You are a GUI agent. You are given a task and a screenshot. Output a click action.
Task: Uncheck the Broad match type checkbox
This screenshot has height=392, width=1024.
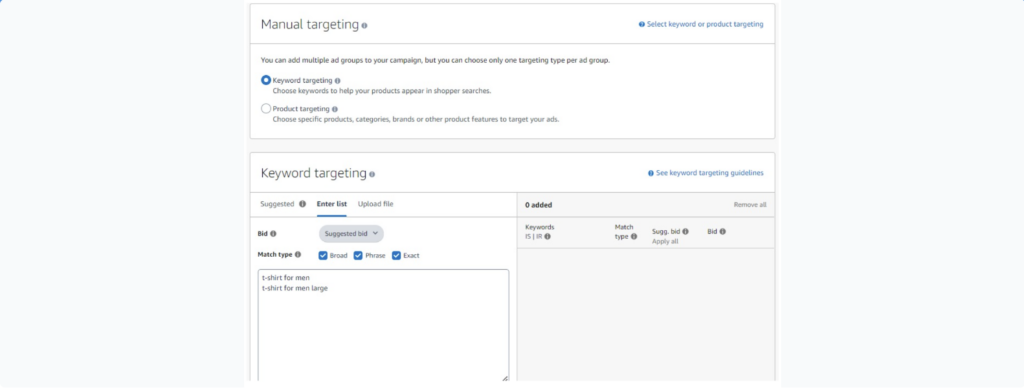(323, 255)
